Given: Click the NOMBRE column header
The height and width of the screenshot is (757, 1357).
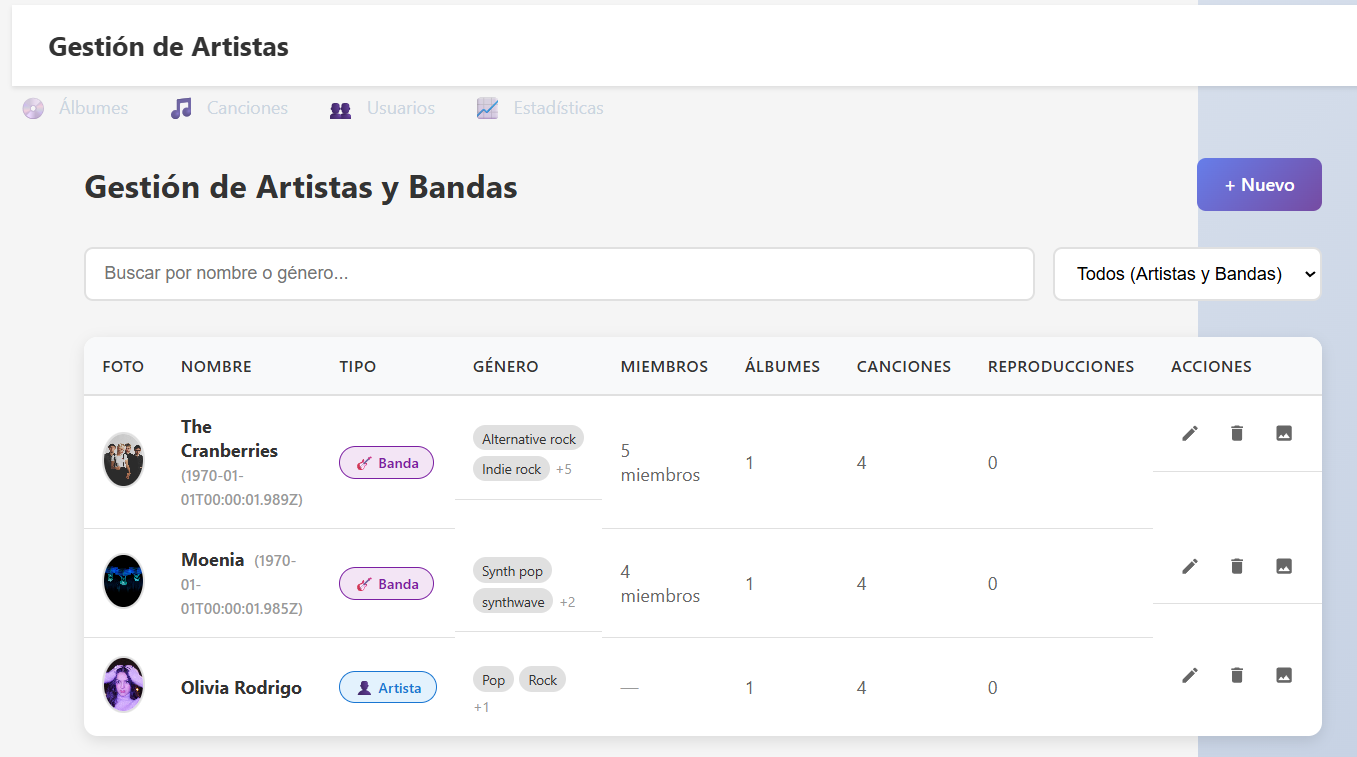Looking at the screenshot, I should coord(216,366).
